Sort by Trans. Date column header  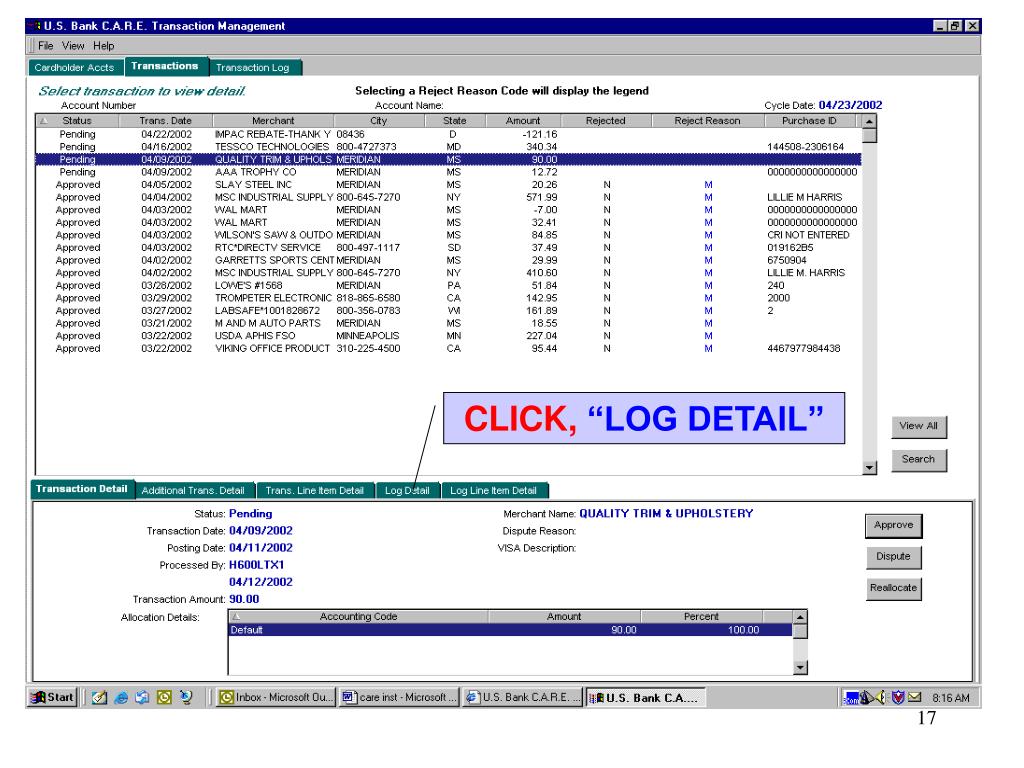click(166, 121)
